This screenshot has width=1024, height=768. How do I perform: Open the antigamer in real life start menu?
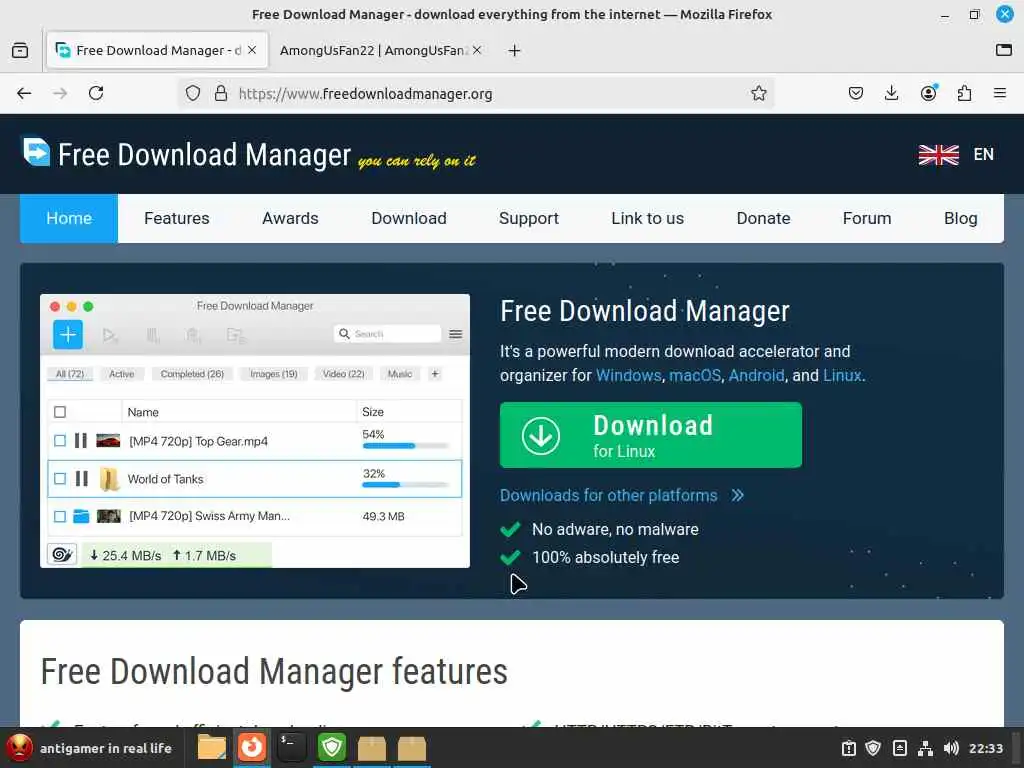click(x=90, y=748)
